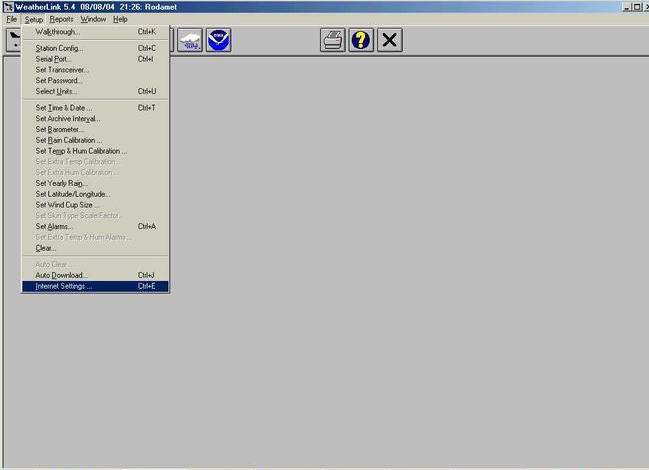Choose Clear from Setup menu

[x=95, y=248]
